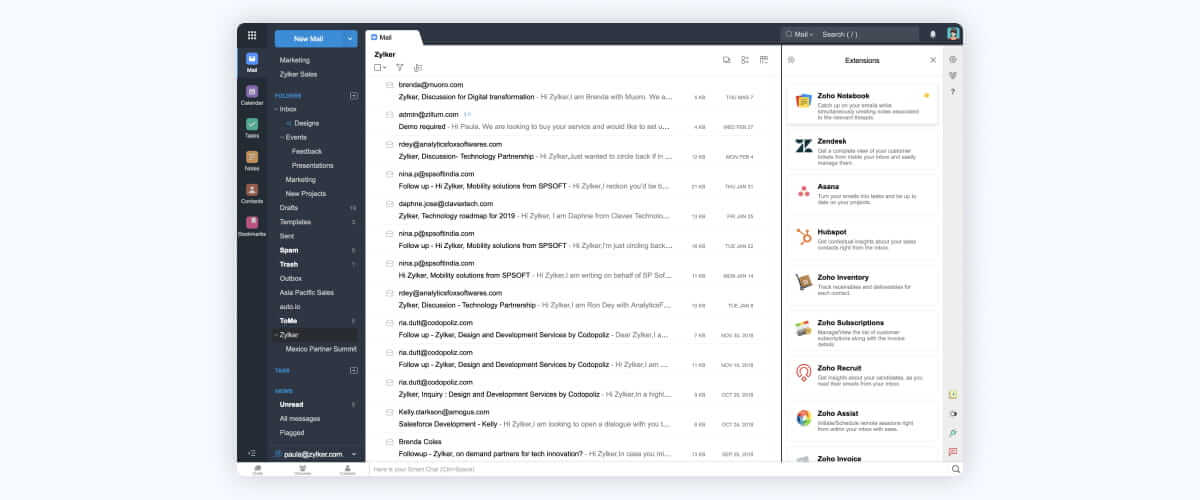Open the All messages view
1200x500 pixels.
(299, 418)
